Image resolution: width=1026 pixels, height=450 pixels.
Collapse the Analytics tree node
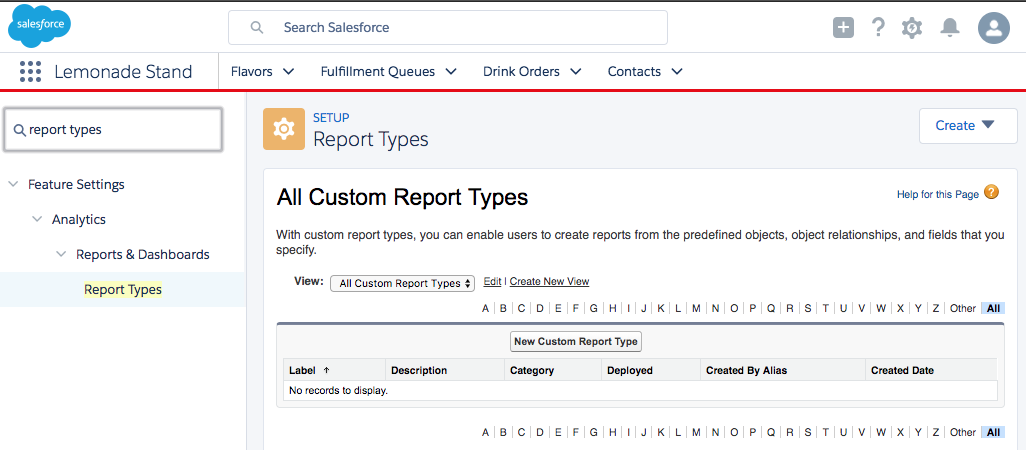(37, 220)
